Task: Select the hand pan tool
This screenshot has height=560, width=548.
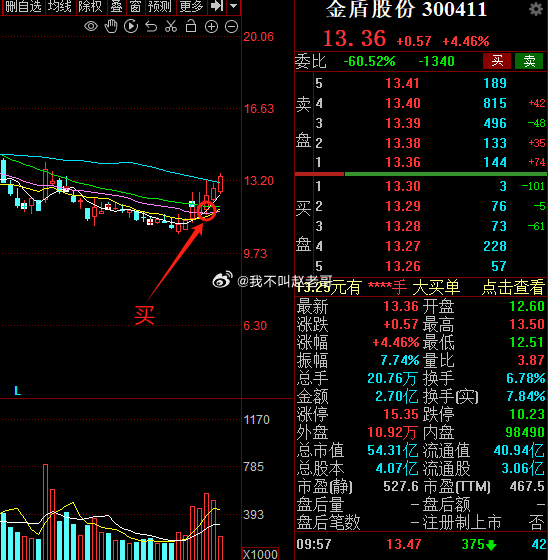Action: point(111,26)
